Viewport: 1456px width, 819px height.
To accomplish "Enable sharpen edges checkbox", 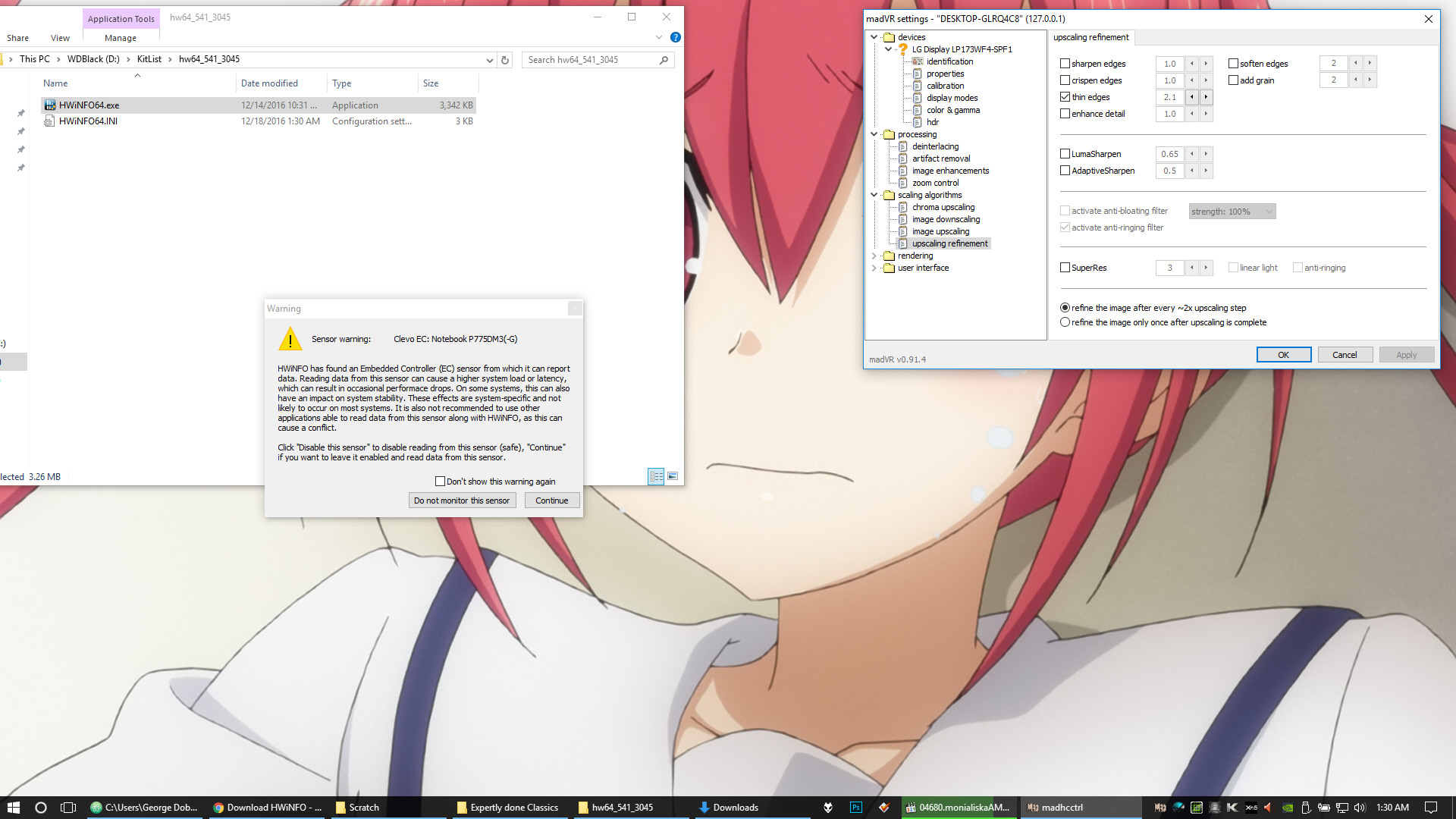I will click(x=1065, y=64).
